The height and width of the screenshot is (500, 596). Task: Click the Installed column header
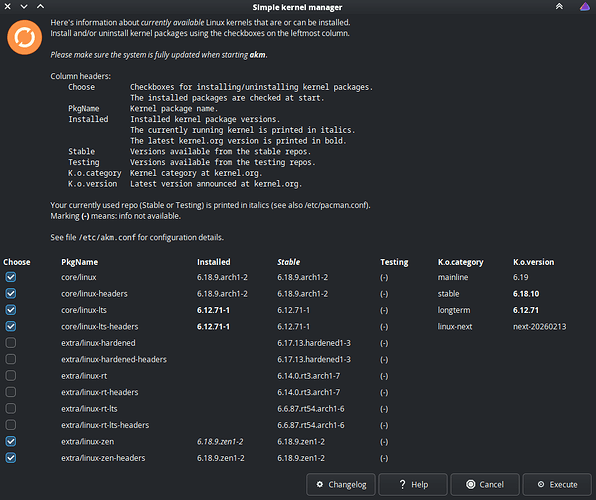click(214, 262)
